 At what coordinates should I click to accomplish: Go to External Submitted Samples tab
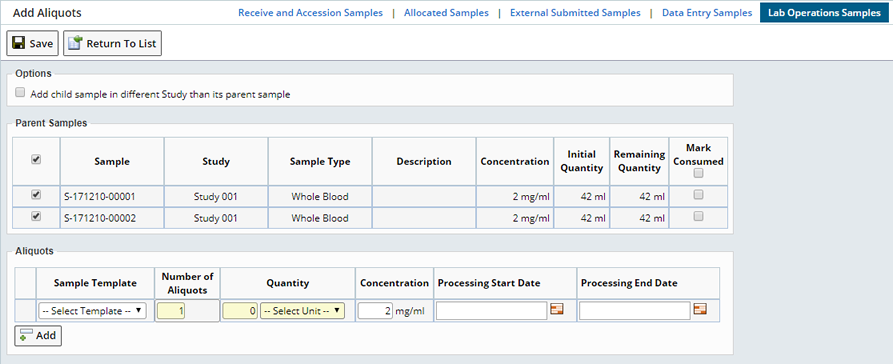point(575,13)
